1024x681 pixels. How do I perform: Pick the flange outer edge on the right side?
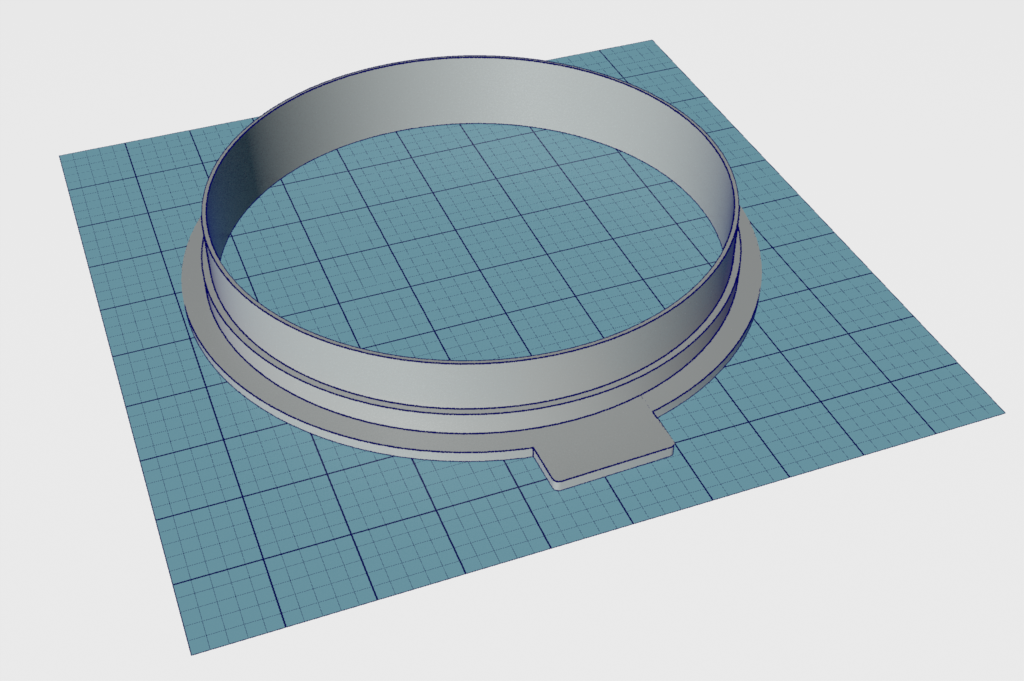757,280
